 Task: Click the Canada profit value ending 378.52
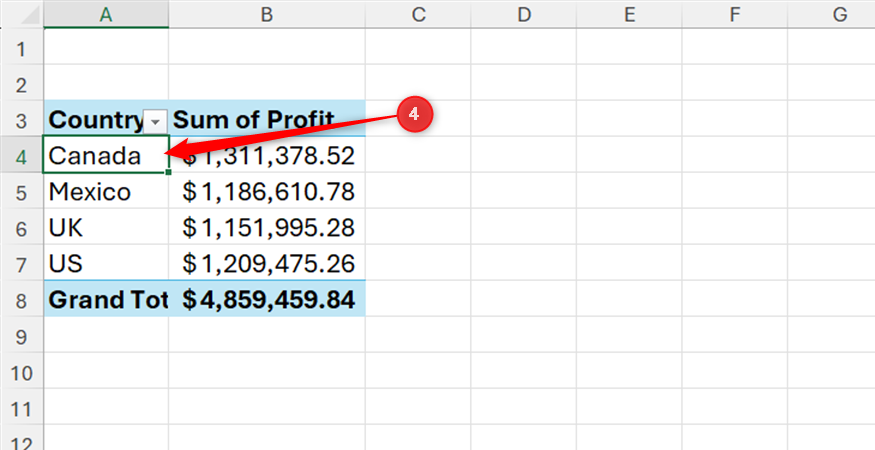point(267,155)
